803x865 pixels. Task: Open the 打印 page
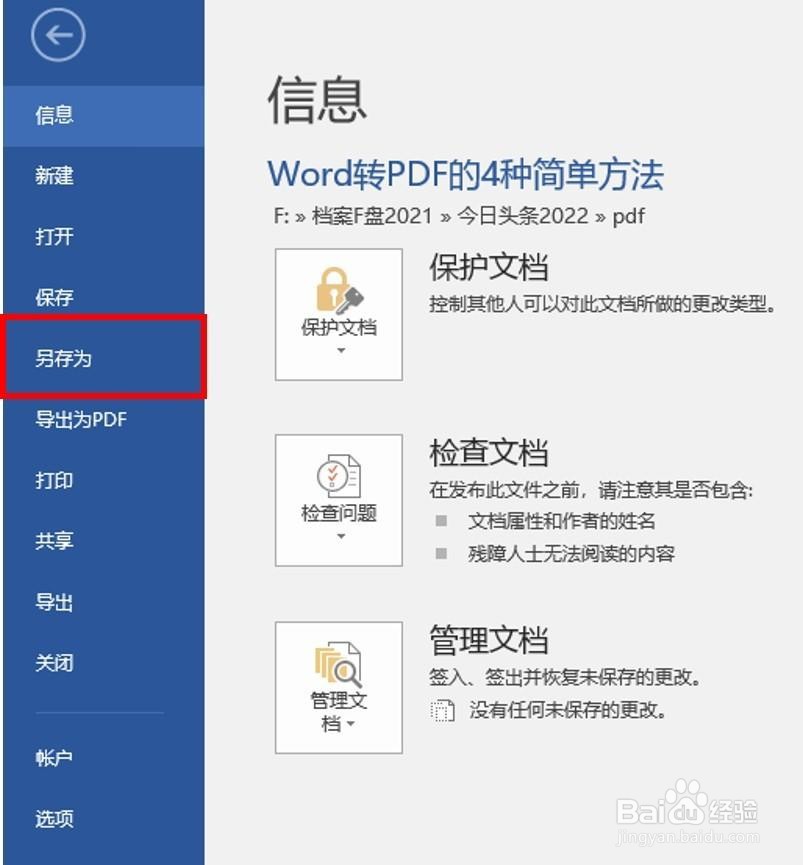53,481
